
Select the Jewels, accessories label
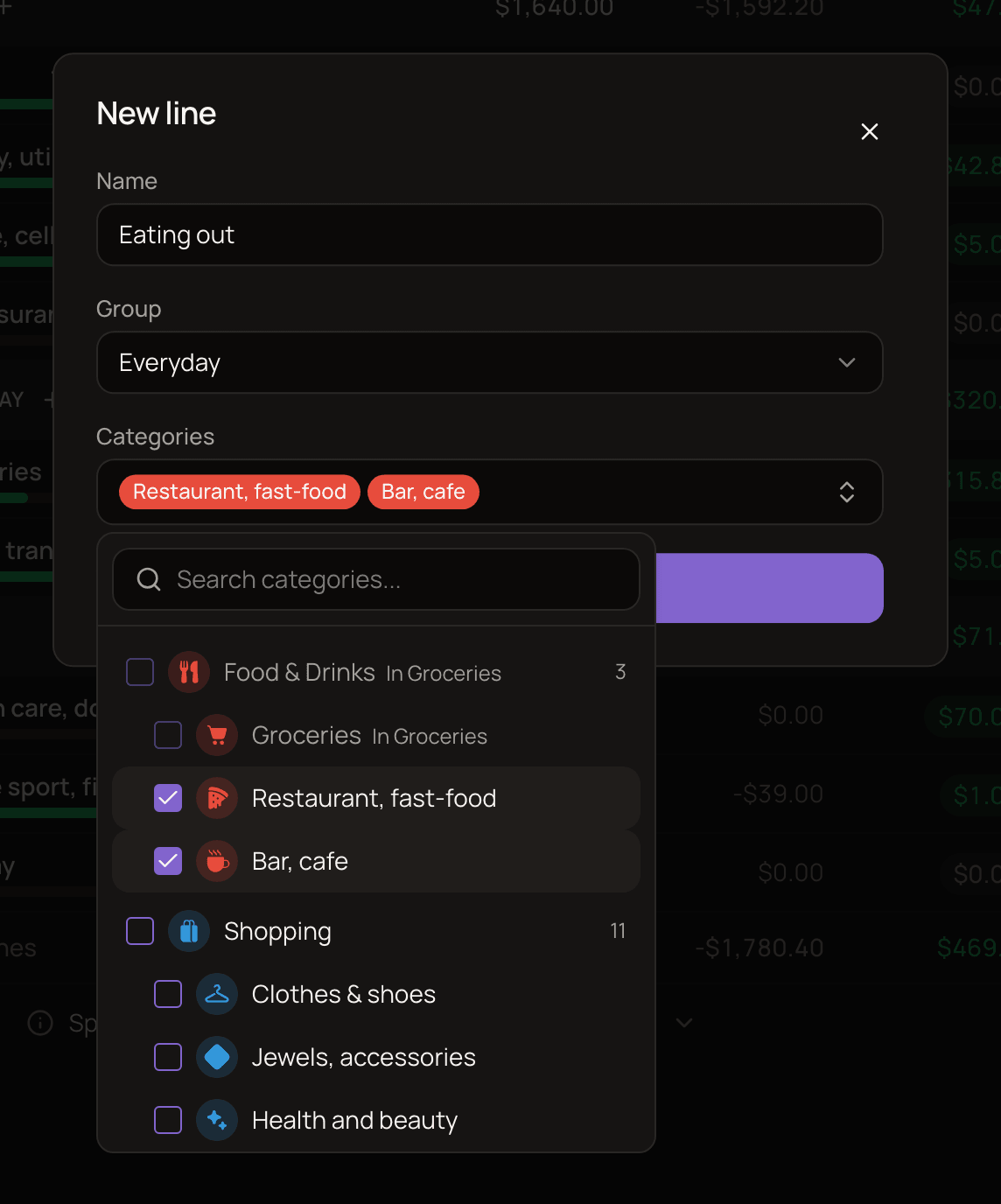[364, 1057]
